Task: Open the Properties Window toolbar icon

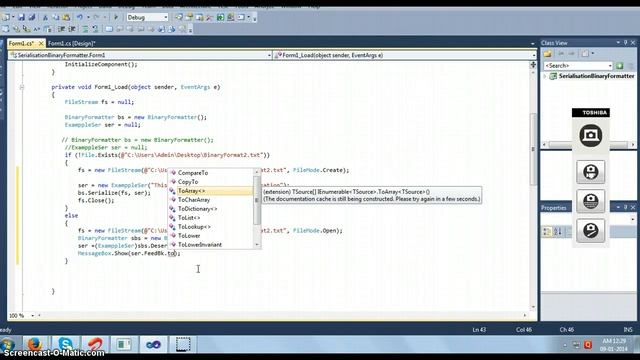Action: click(x=189, y=17)
